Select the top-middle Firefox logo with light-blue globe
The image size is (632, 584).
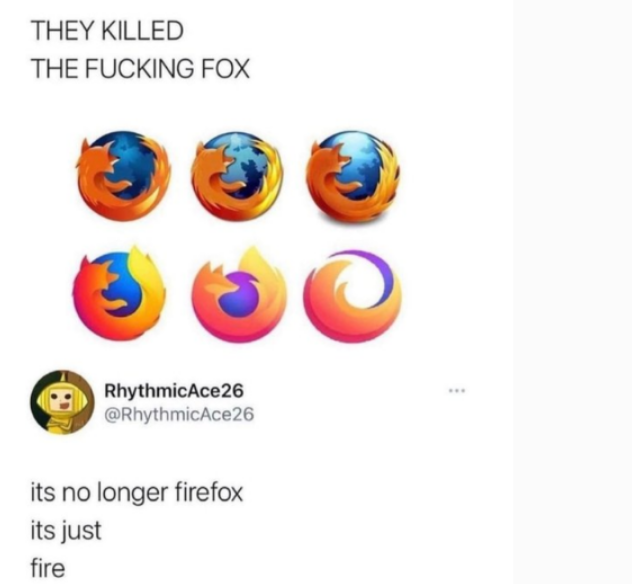(x=238, y=175)
